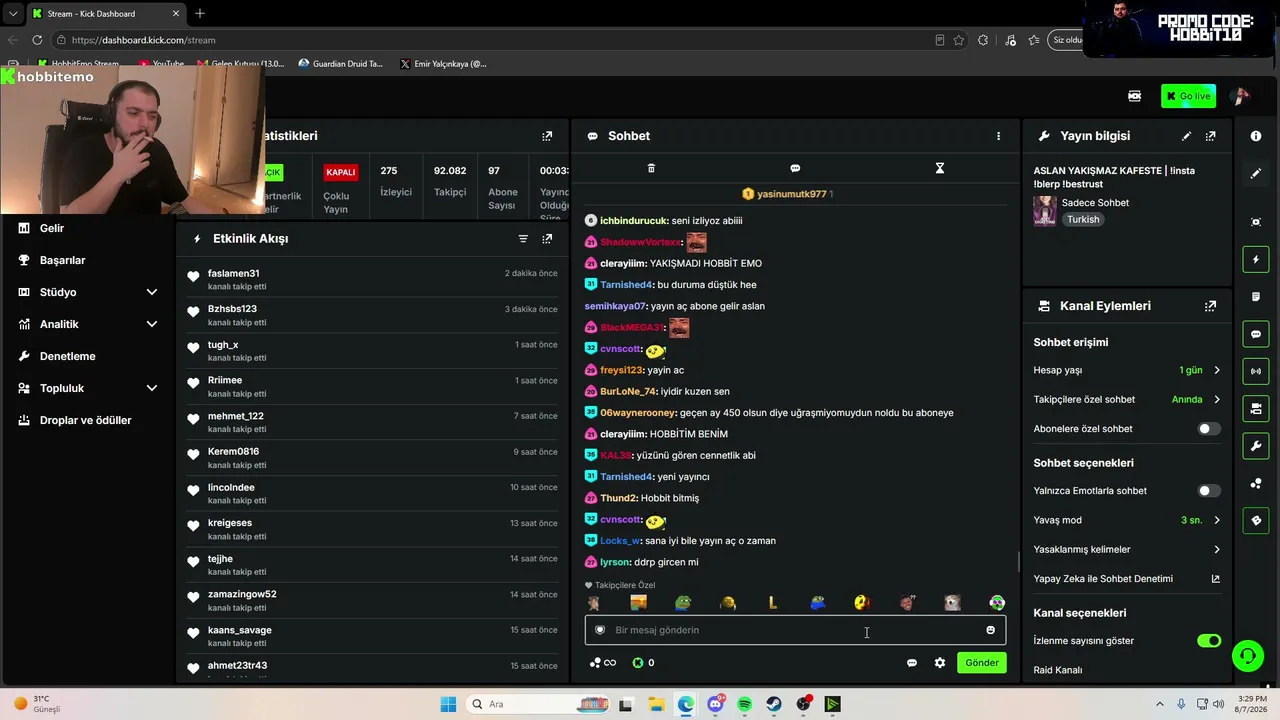The height and width of the screenshot is (720, 1280).
Task: Open the Etkinlik Akışı filter options
Action: [x=523, y=239]
